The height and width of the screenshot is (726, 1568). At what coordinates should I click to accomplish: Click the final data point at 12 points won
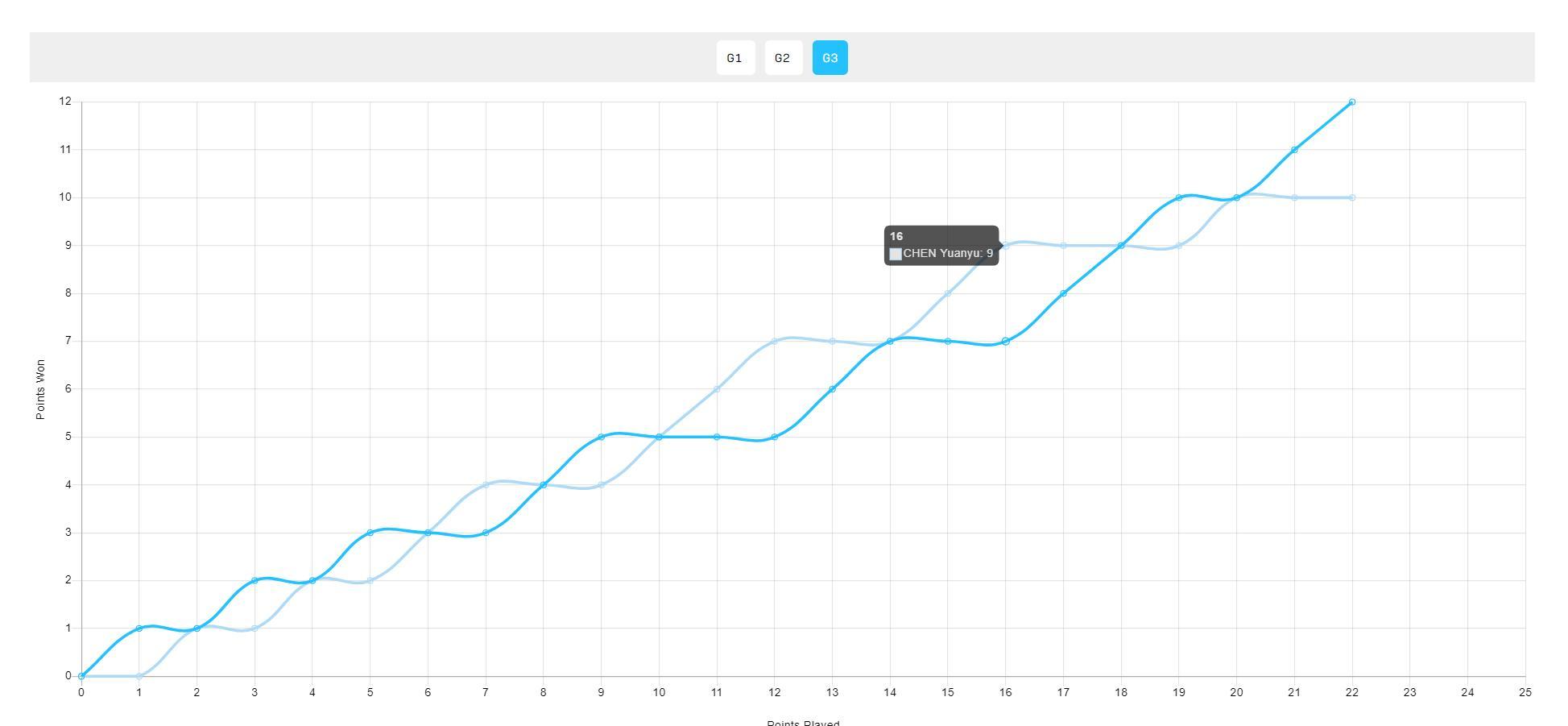click(x=1351, y=102)
